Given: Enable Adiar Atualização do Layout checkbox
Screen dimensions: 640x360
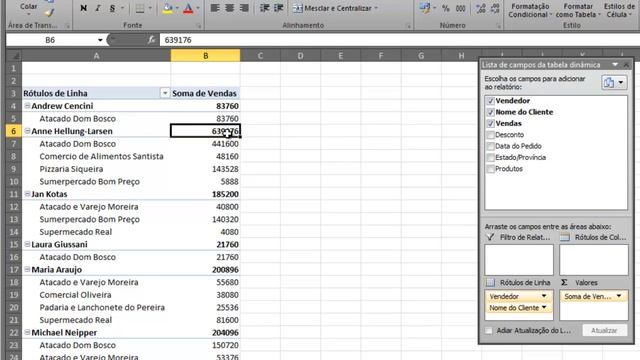Looking at the screenshot, I should click(x=489, y=331).
